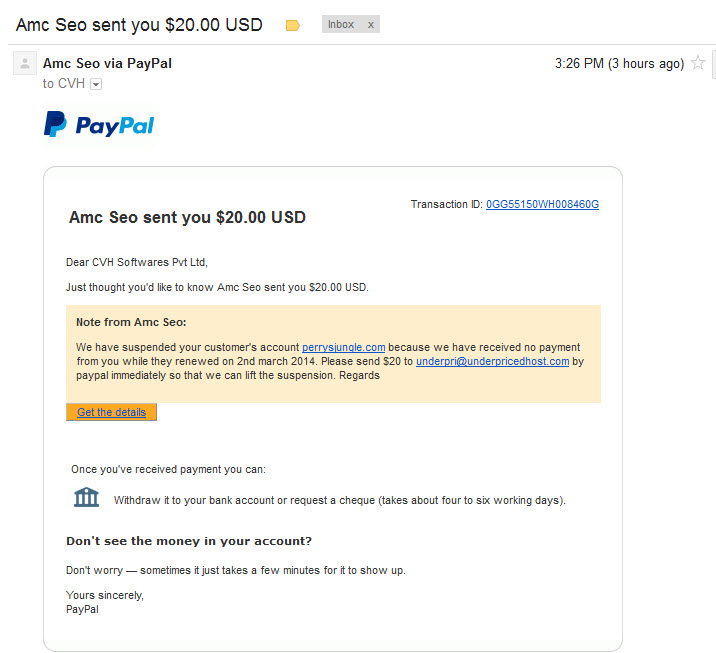Click the Withdraw to bank account text

[x=339, y=500]
